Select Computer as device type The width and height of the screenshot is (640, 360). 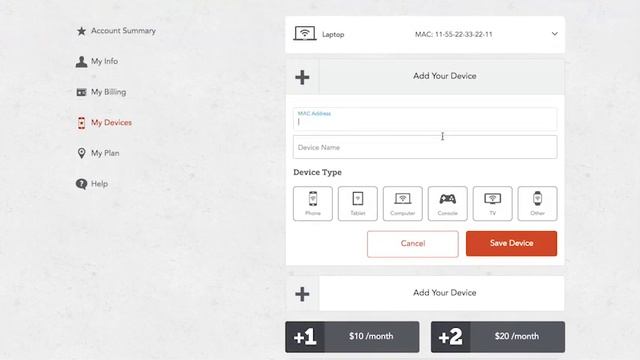pos(402,204)
